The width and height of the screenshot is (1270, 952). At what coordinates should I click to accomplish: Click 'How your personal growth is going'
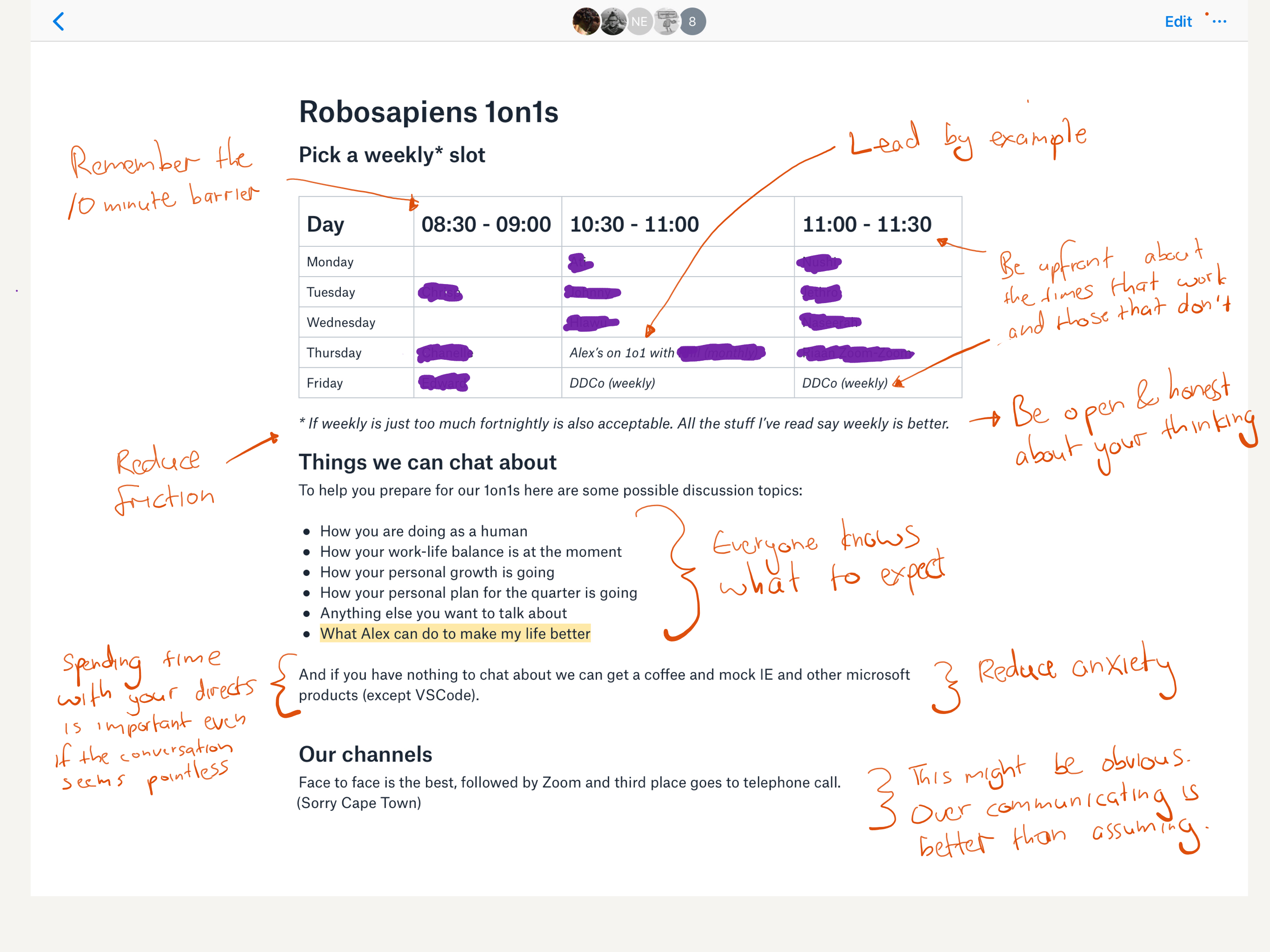[438, 572]
